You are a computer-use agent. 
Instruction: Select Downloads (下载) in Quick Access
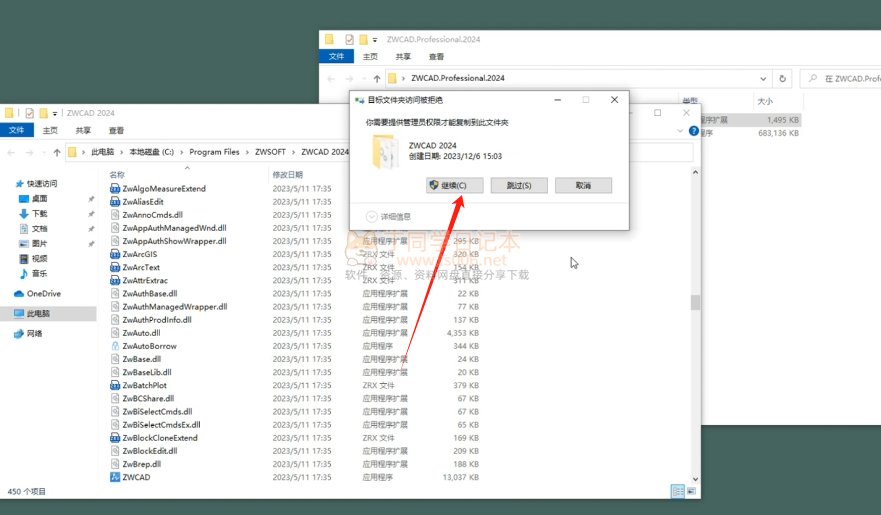[x=39, y=213]
